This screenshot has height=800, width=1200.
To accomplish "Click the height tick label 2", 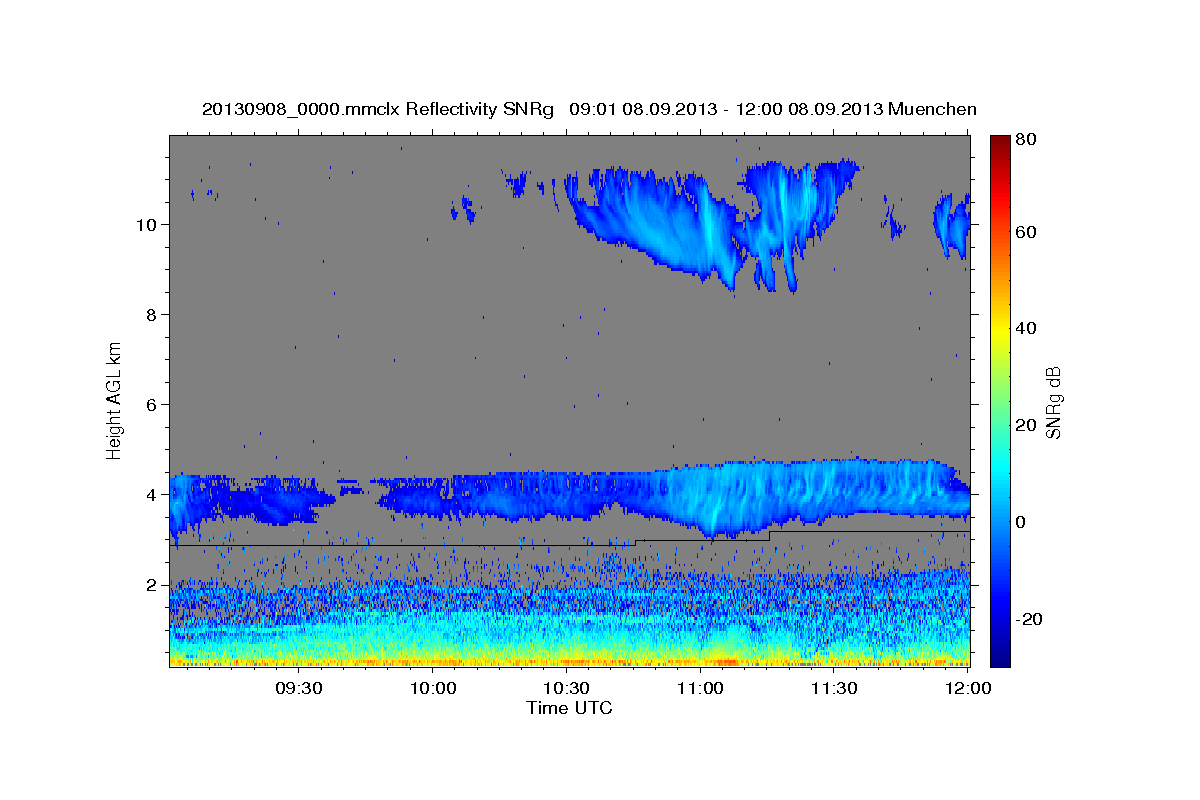I will pos(152,584).
